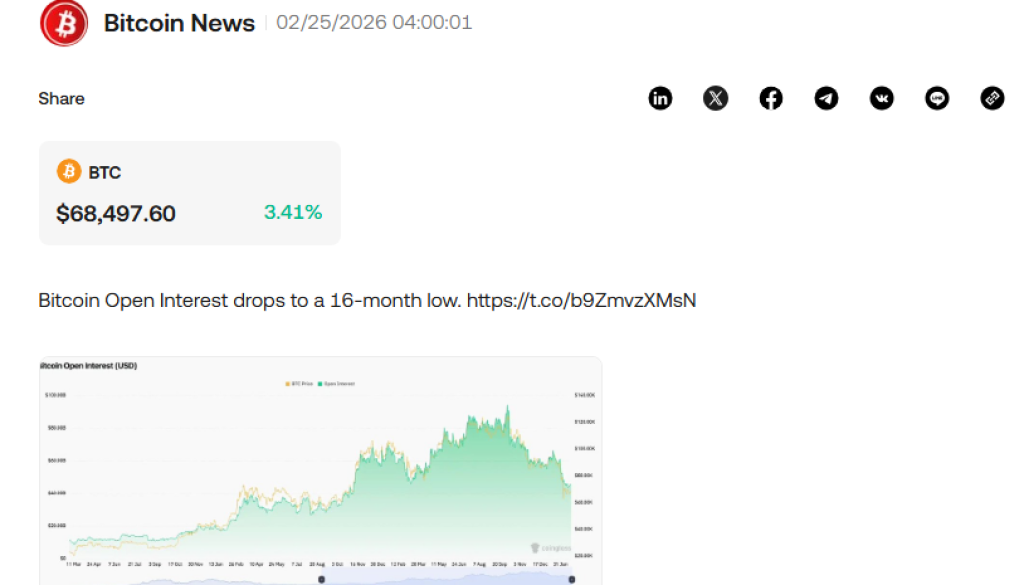
Task: Share the article on VK
Action: click(882, 98)
